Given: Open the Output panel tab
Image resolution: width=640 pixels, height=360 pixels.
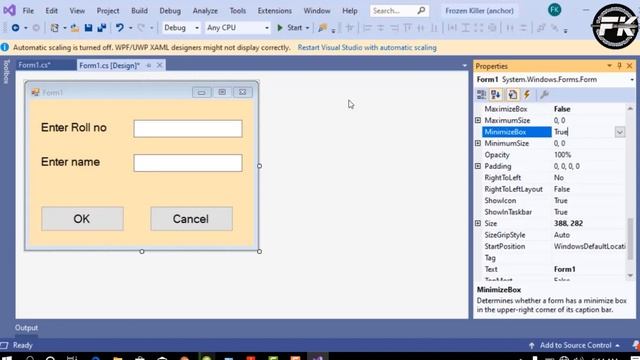Looking at the screenshot, I should [x=26, y=328].
